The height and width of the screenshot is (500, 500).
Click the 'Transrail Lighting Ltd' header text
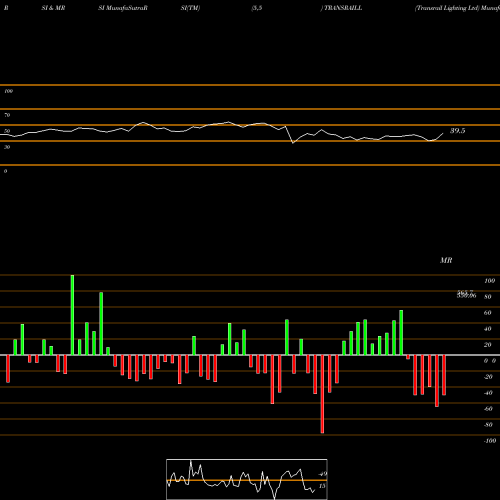(x=447, y=8)
